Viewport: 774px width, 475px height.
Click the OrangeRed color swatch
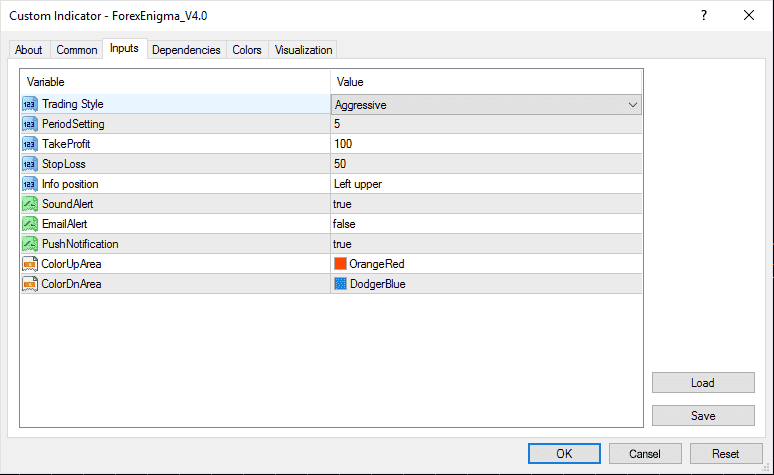click(340, 264)
